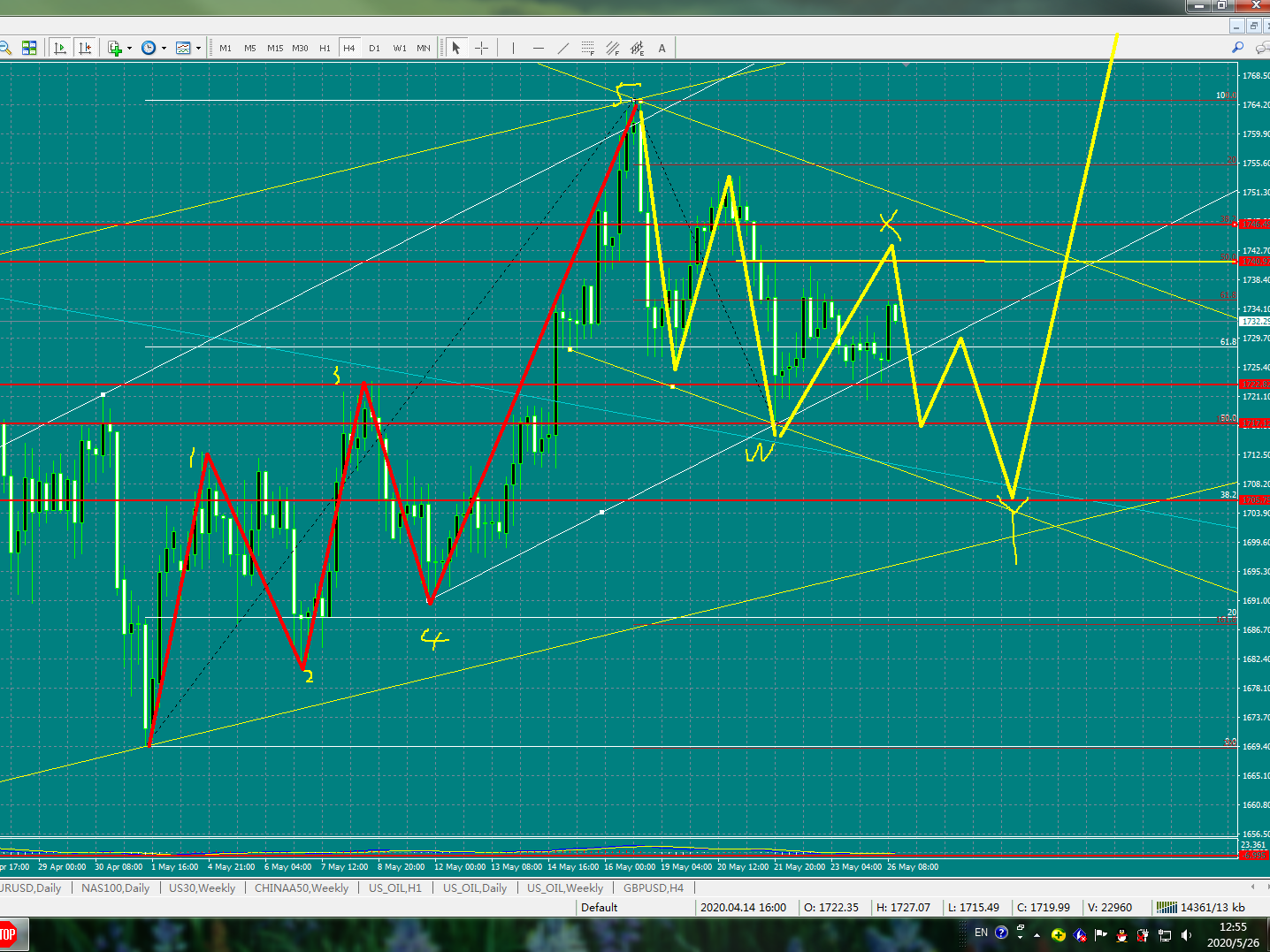The width and height of the screenshot is (1270, 952).
Task: Click the EN language indicator in taskbar
Action: tap(981, 933)
